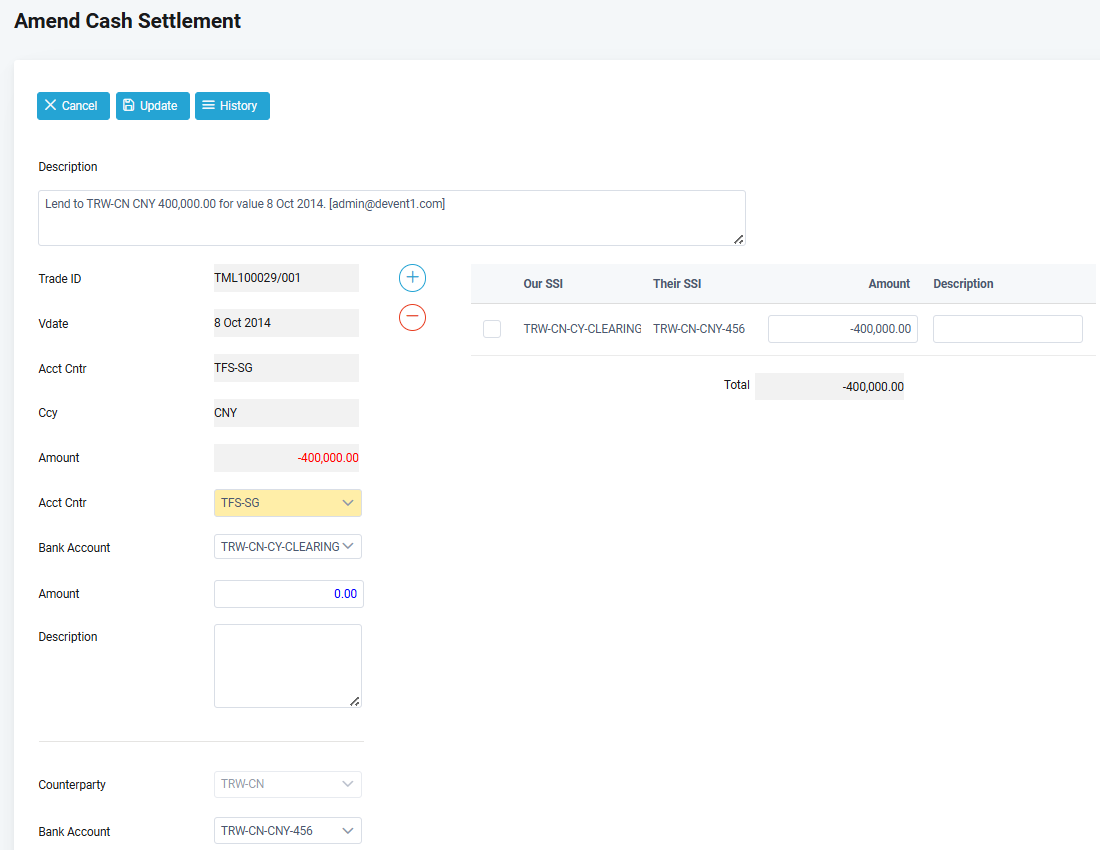This screenshot has height=850, width=1100.
Task: Tick the TRW-CN-CY-CLEARING row checkbox
Action: (492, 329)
